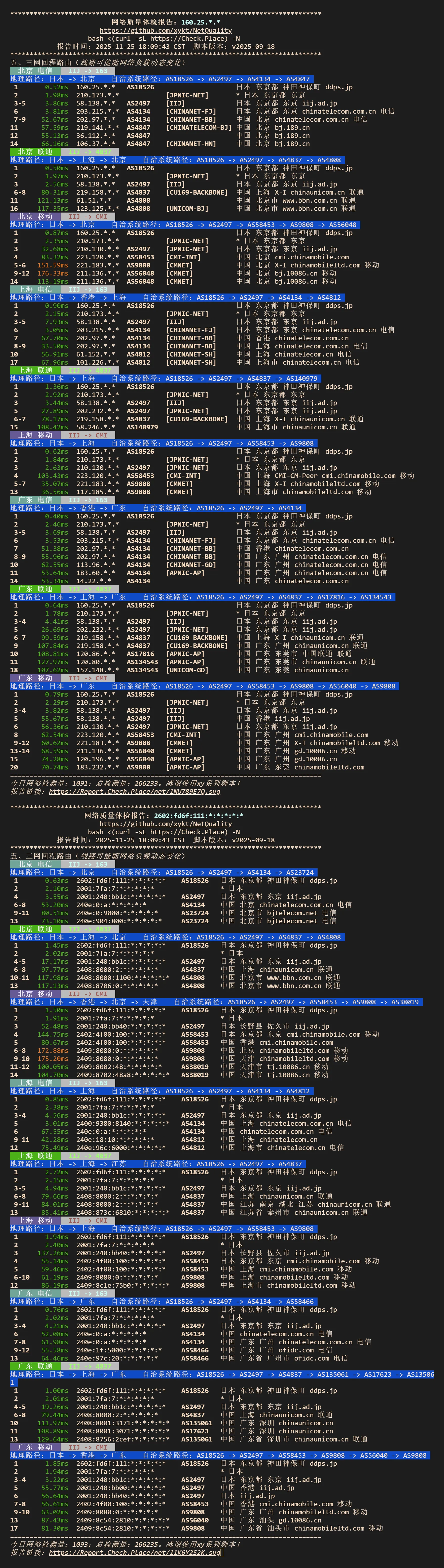Screen dimensions: 444x1568
Task: Click the IP address 219.141.*.*
Action: [97, 128]
